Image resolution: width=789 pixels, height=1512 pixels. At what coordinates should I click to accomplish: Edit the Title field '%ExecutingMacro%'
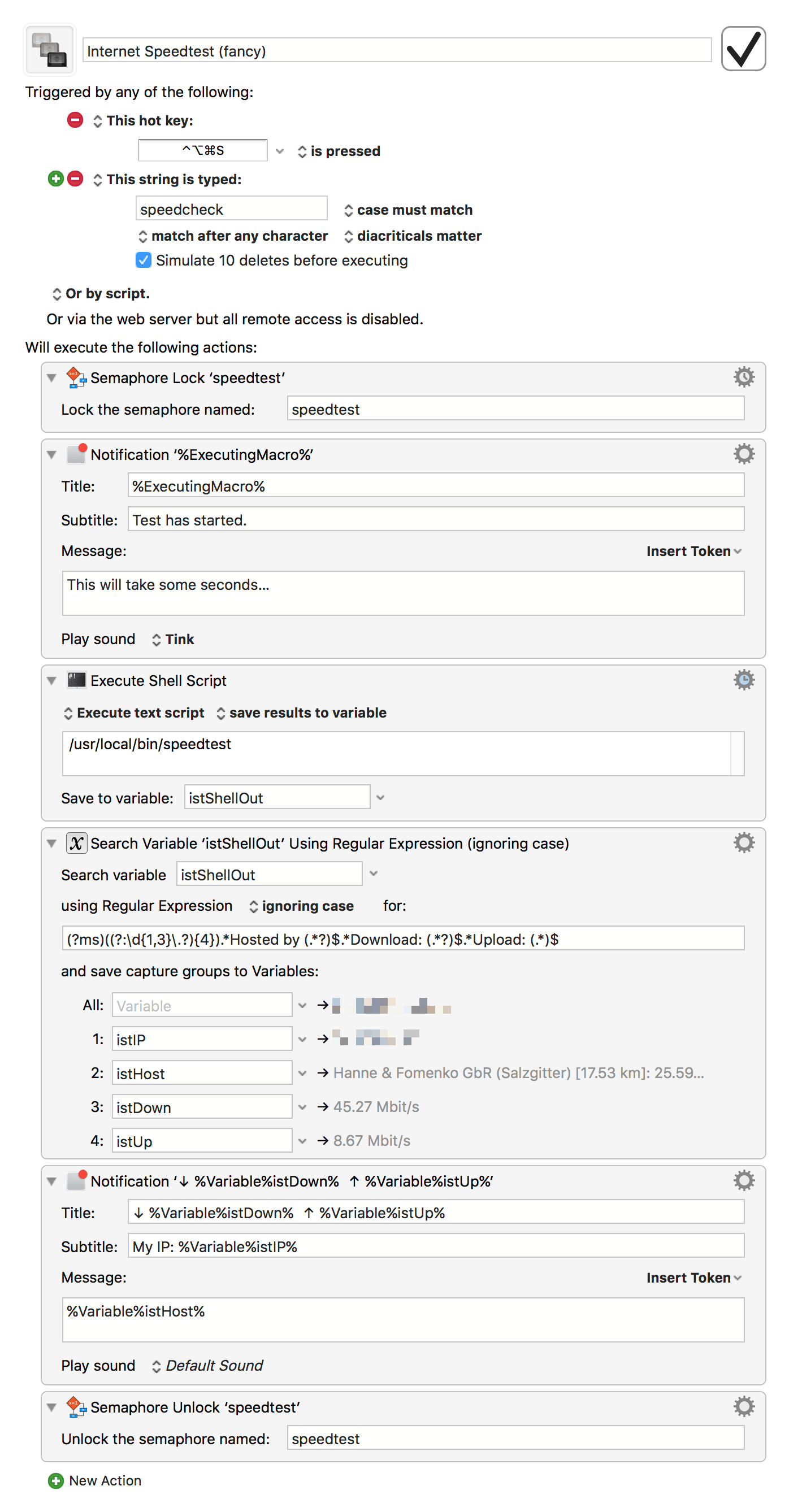(x=436, y=486)
